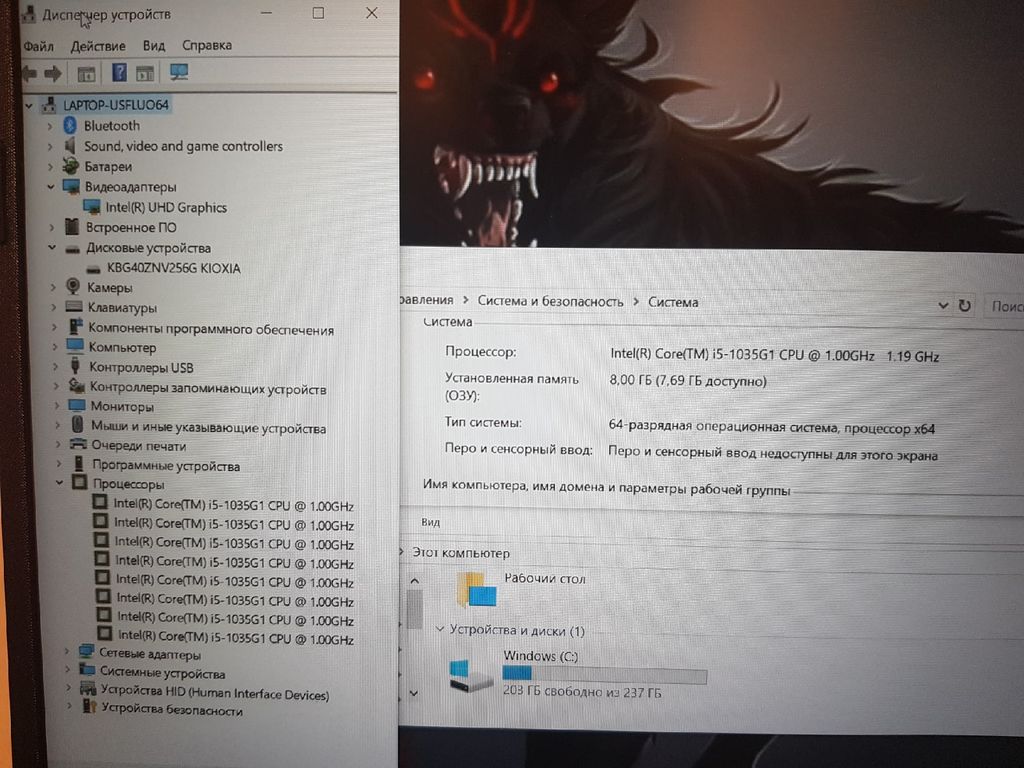1024x768 pixels.
Task: Select the KBG40ZNV256G KIOXIA disk icon
Action: pos(94,268)
